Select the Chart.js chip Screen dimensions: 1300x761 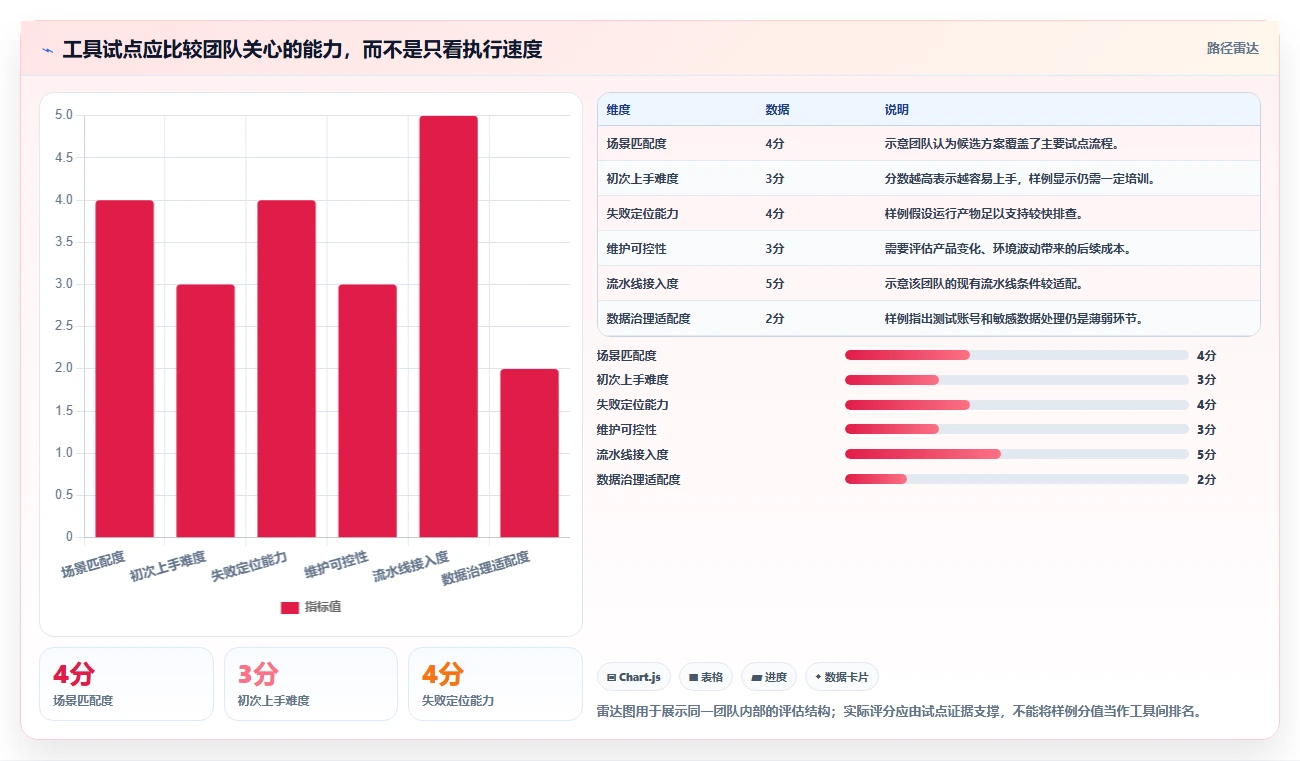tap(635, 677)
